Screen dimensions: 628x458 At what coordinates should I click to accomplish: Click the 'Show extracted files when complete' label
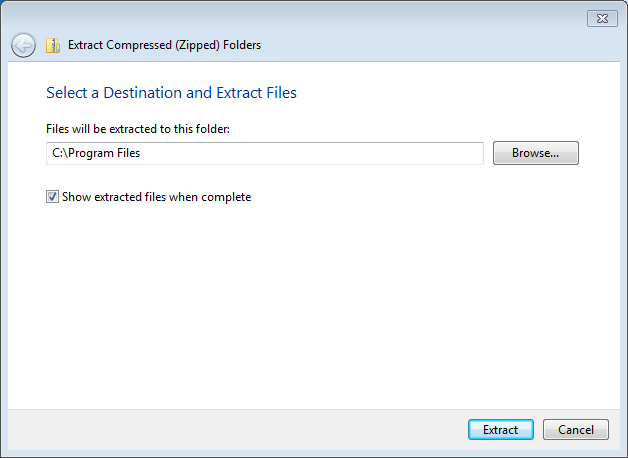157,197
